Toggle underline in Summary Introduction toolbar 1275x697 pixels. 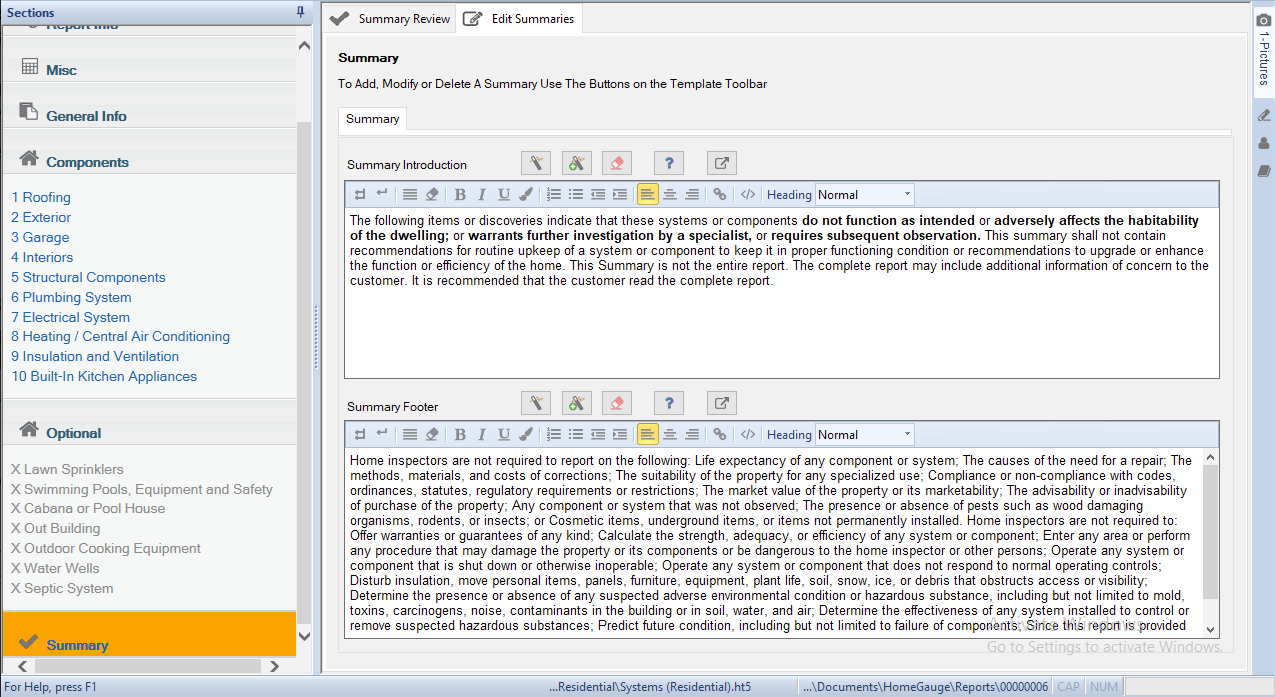click(x=503, y=195)
